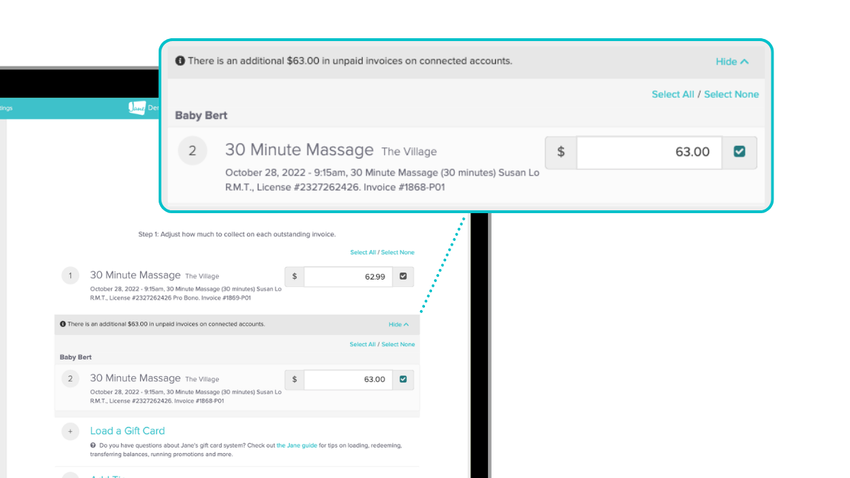Click Hide in the small unpaid invoices banner
850x478 pixels.
click(x=398, y=325)
